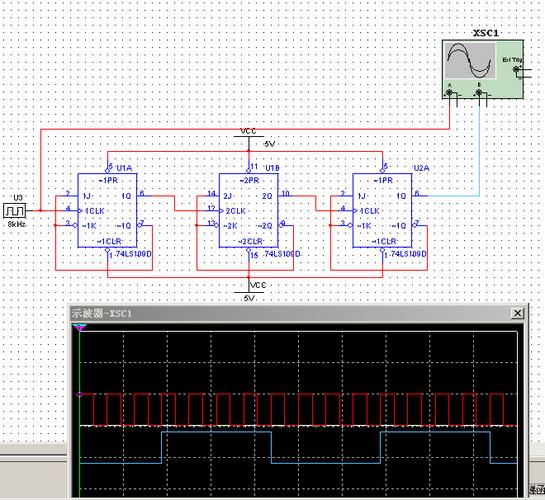
Task: Close the XSC1 oscilloscope window
Action: [x=518, y=313]
